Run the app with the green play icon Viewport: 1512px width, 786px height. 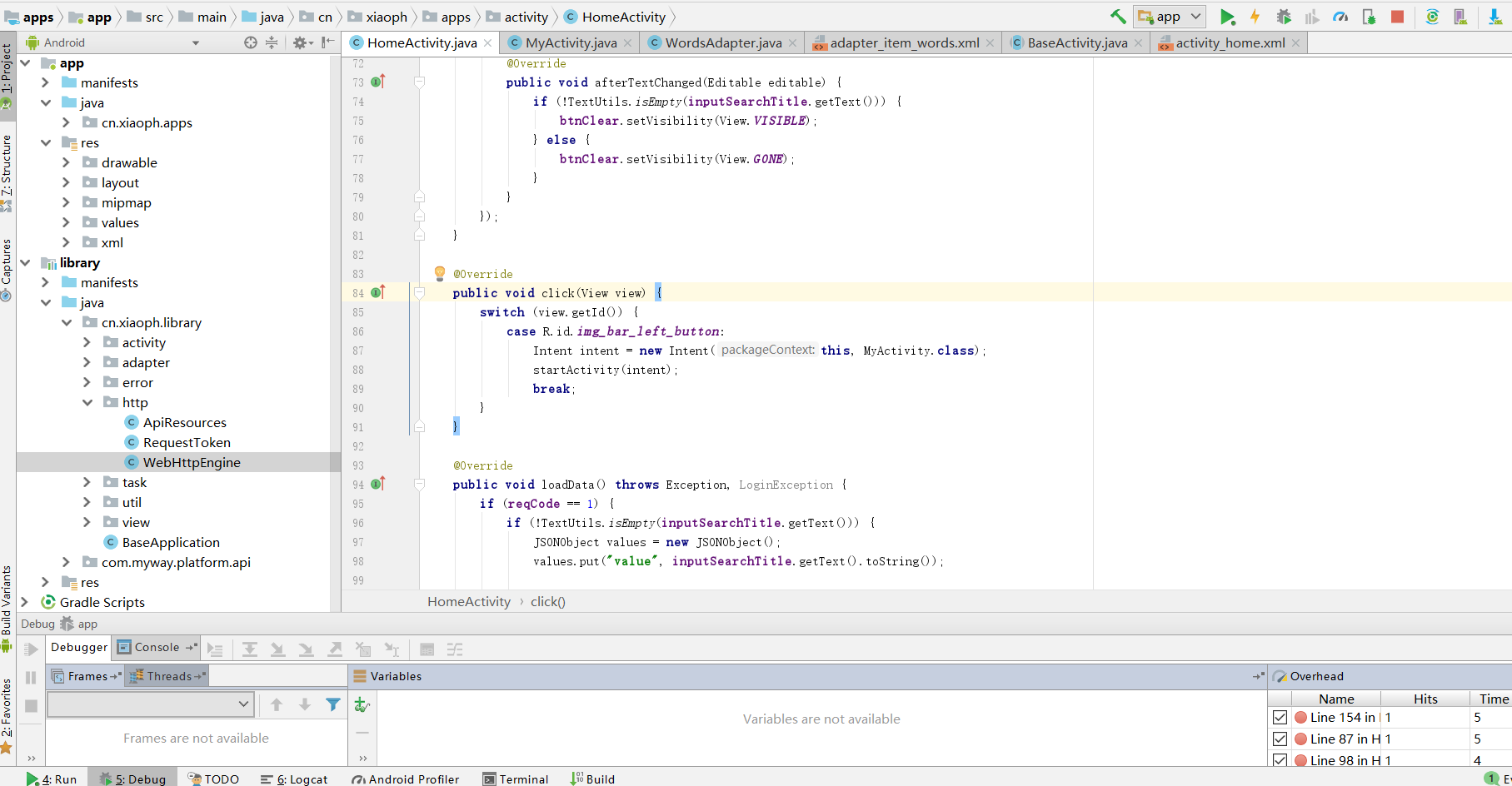[x=1227, y=17]
